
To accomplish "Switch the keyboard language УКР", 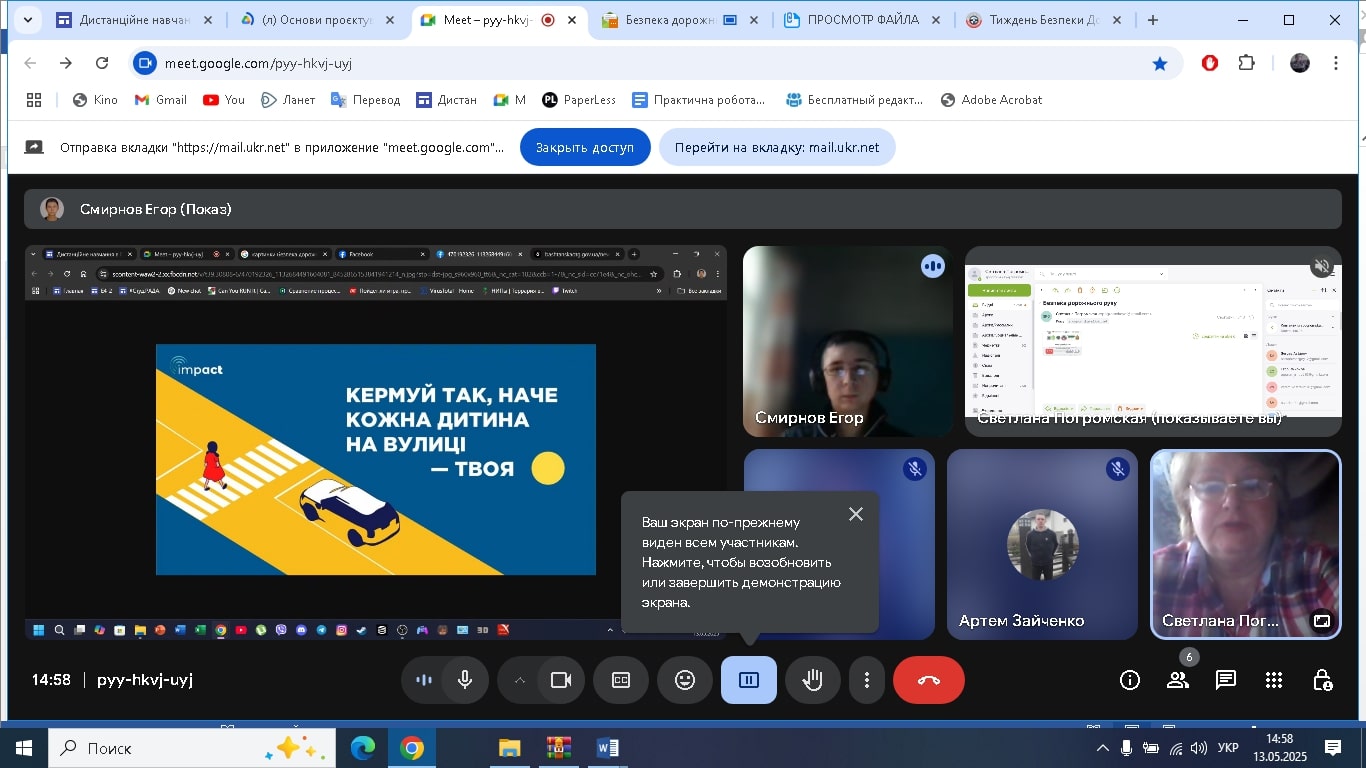I will click(x=1229, y=748).
